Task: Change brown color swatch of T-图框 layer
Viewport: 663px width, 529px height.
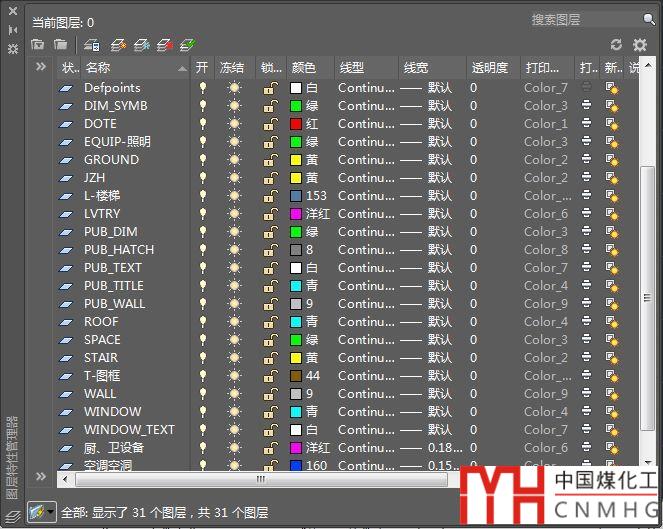Action: point(296,376)
